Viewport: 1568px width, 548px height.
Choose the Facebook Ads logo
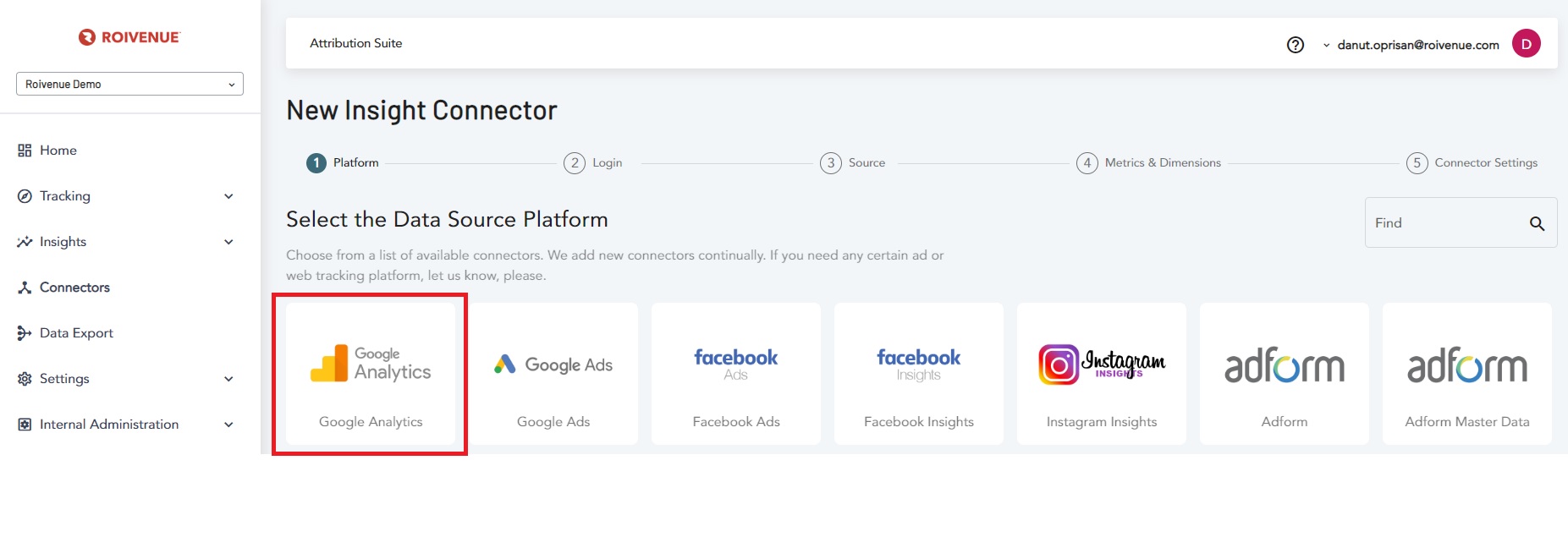(736, 364)
